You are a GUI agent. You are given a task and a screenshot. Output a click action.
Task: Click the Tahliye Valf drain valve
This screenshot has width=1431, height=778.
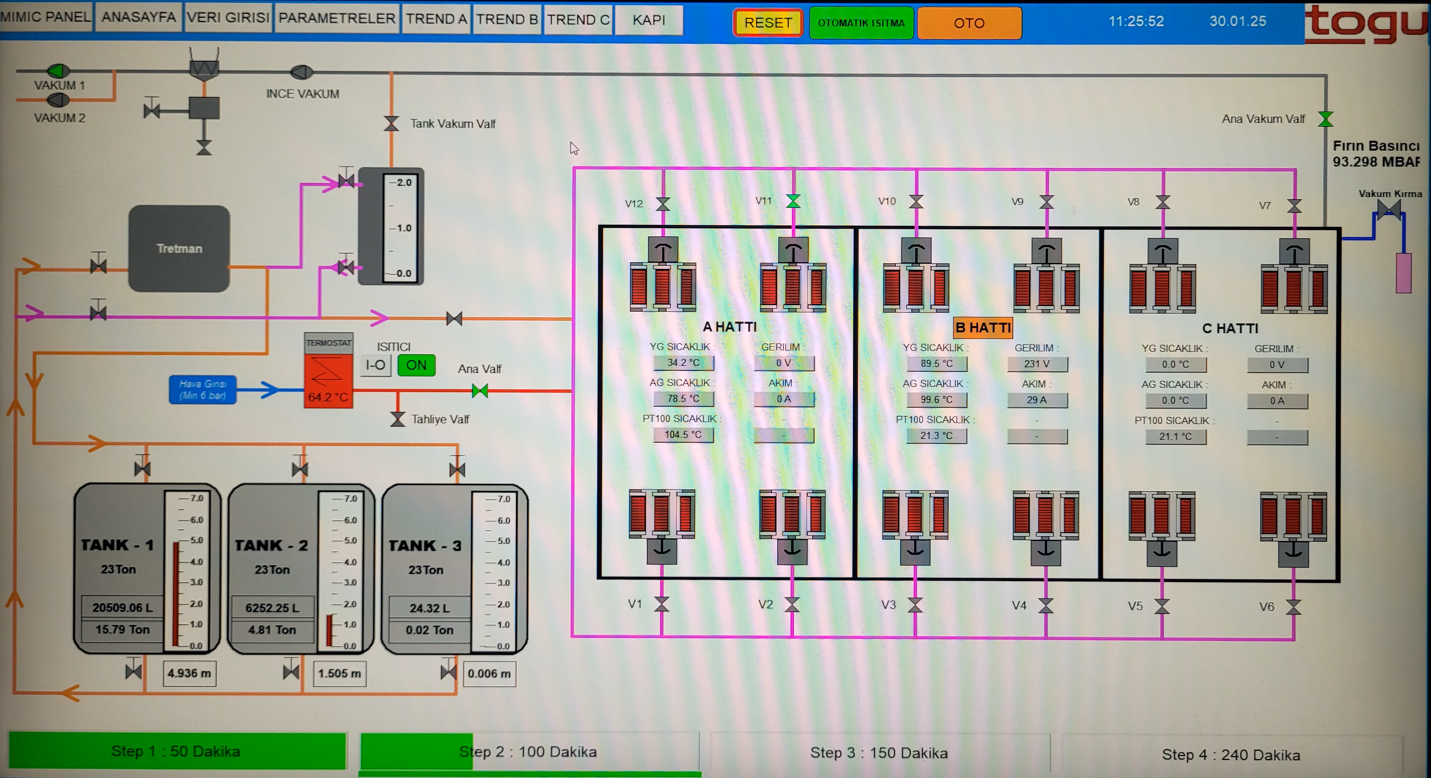point(397,418)
